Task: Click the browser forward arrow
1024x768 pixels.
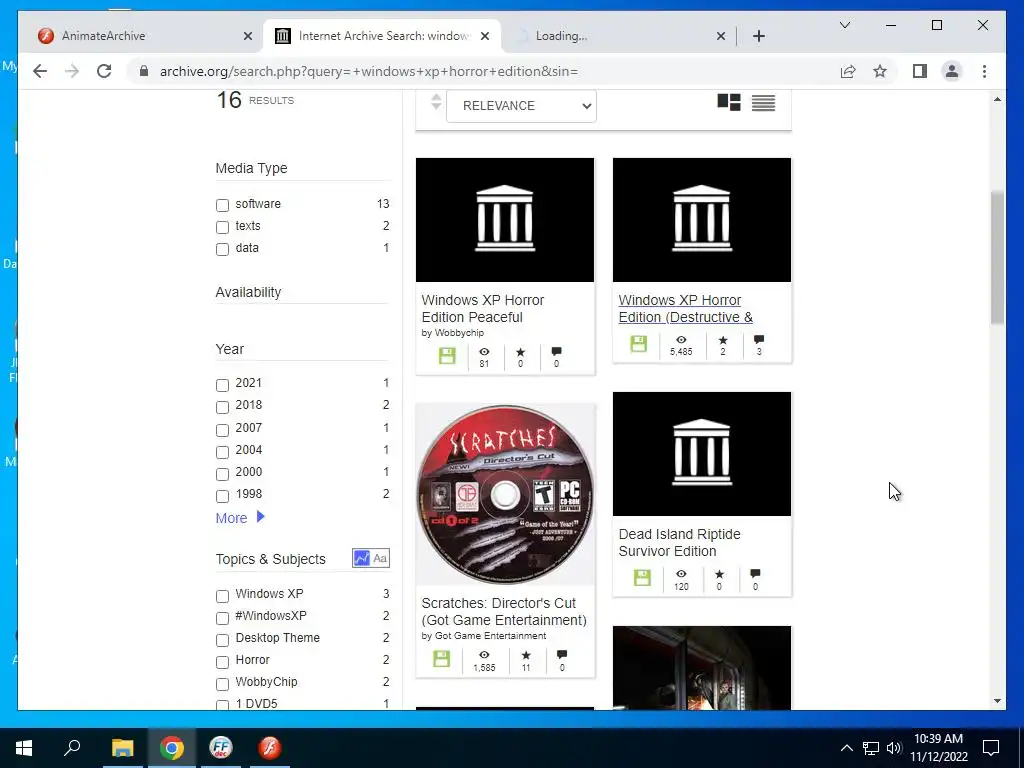Action: click(72, 71)
